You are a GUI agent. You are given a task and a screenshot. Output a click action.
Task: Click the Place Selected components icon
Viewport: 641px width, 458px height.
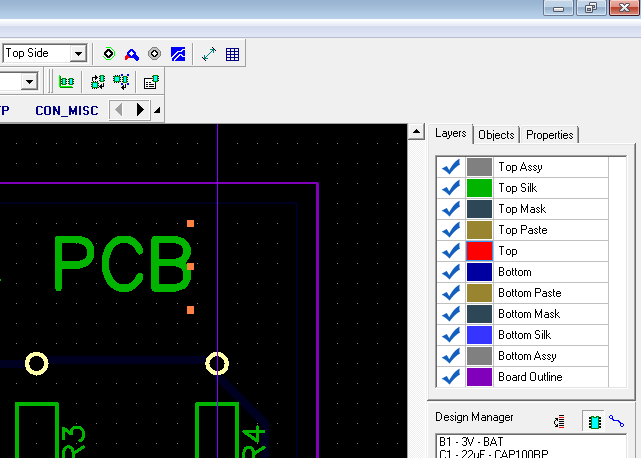pyautogui.click(x=121, y=81)
